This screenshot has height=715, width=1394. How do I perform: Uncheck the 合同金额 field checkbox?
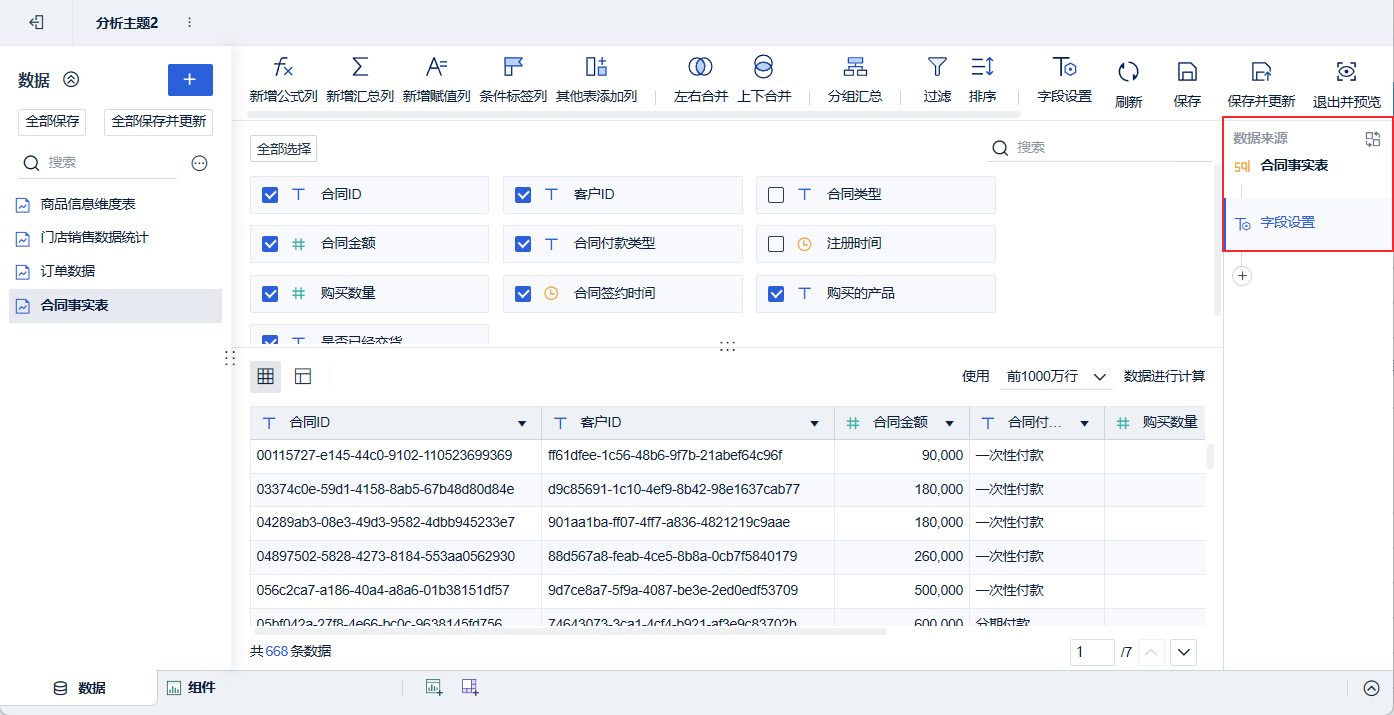coord(270,243)
